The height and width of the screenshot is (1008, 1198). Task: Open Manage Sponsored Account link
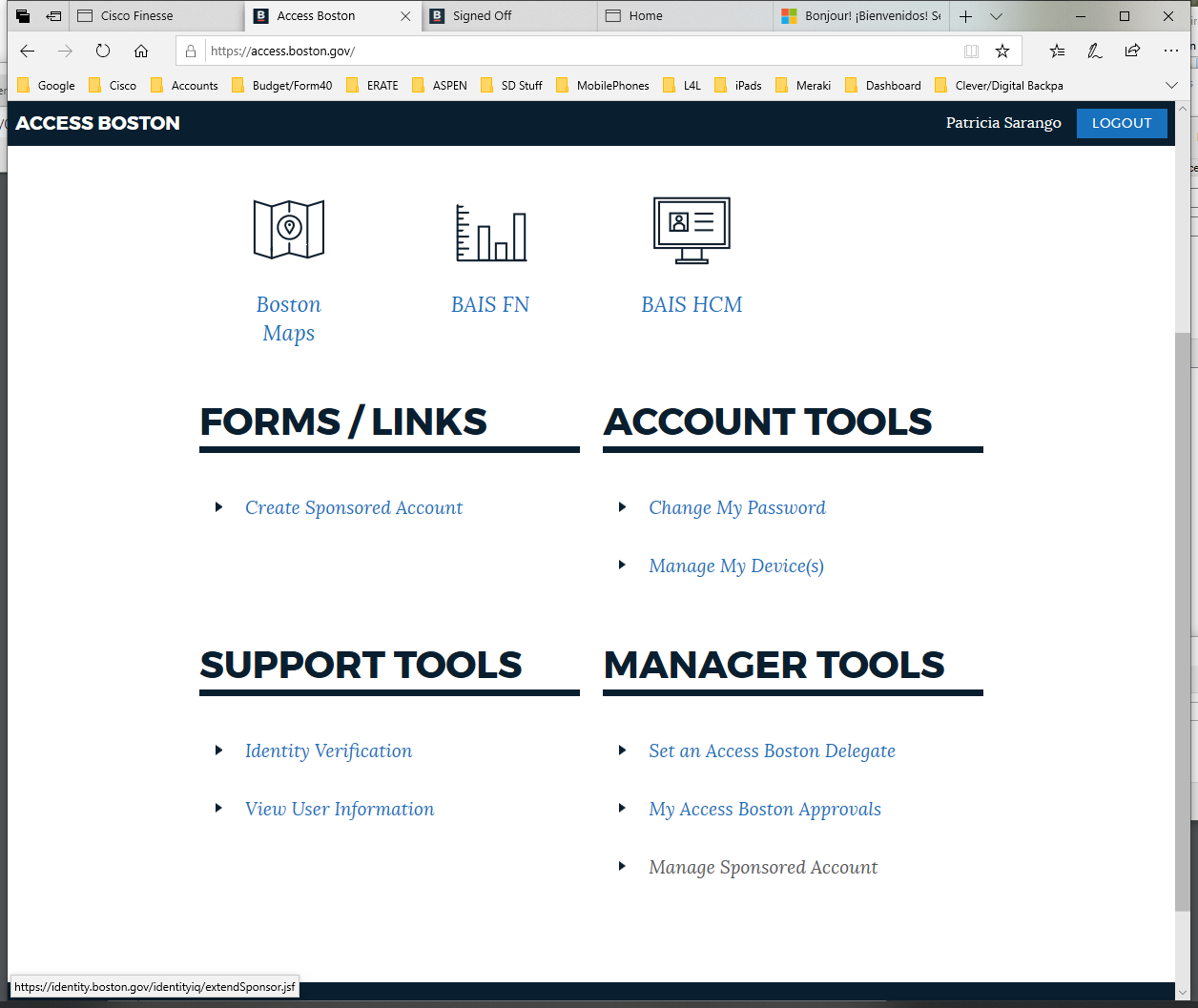coord(763,868)
